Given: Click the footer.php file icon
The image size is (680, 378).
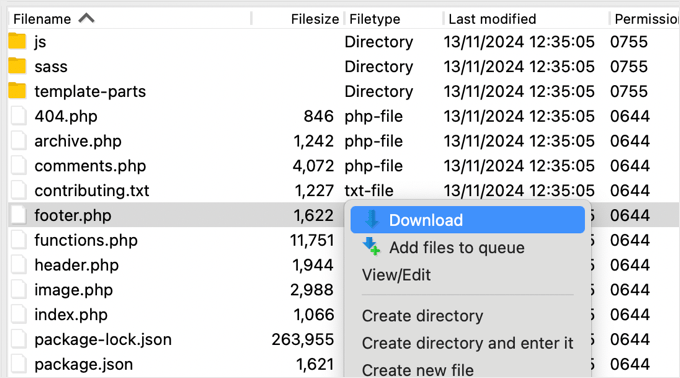Looking at the screenshot, I should point(19,215).
